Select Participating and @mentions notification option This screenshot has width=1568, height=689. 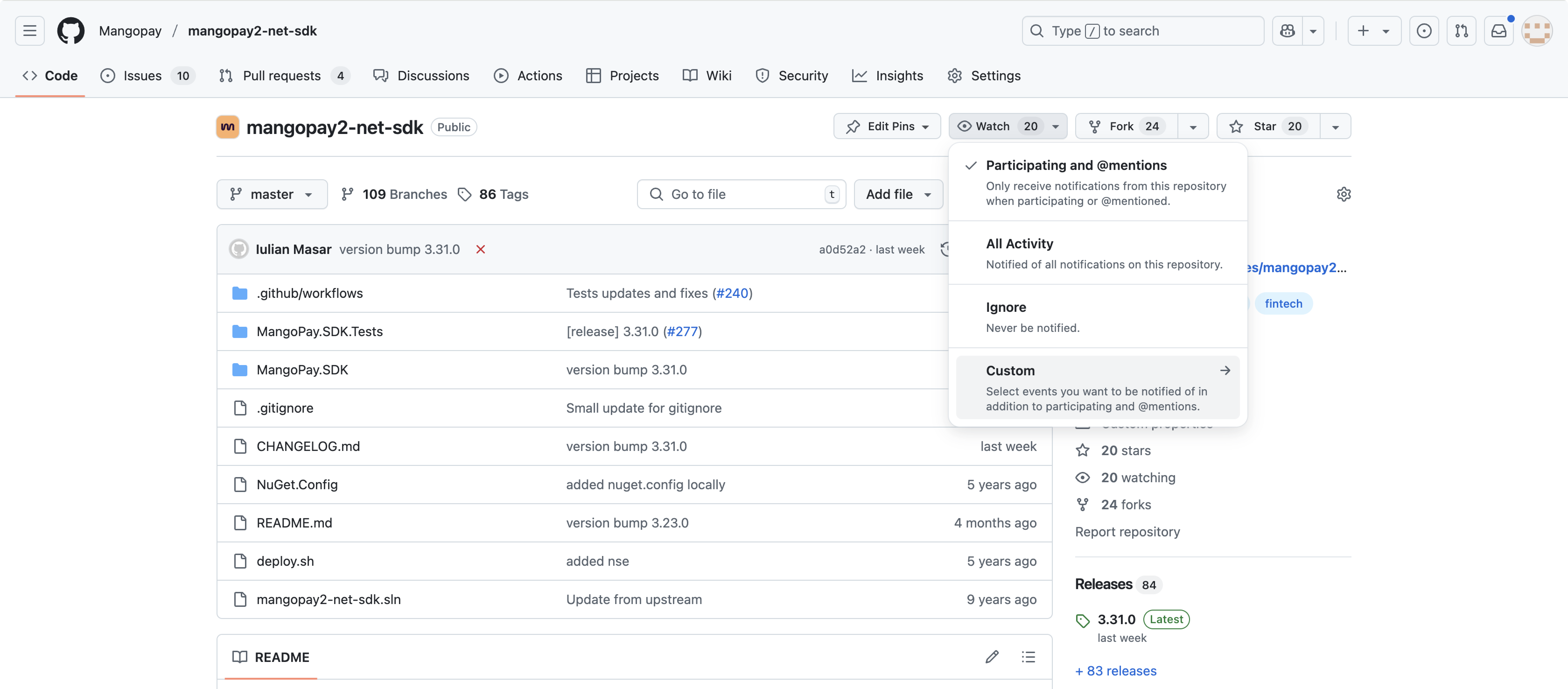click(1097, 182)
